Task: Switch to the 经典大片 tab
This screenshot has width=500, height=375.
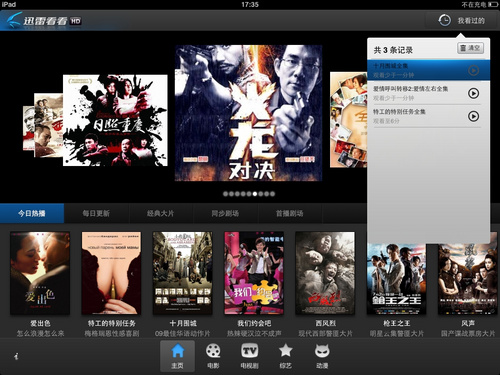Action: point(161,213)
